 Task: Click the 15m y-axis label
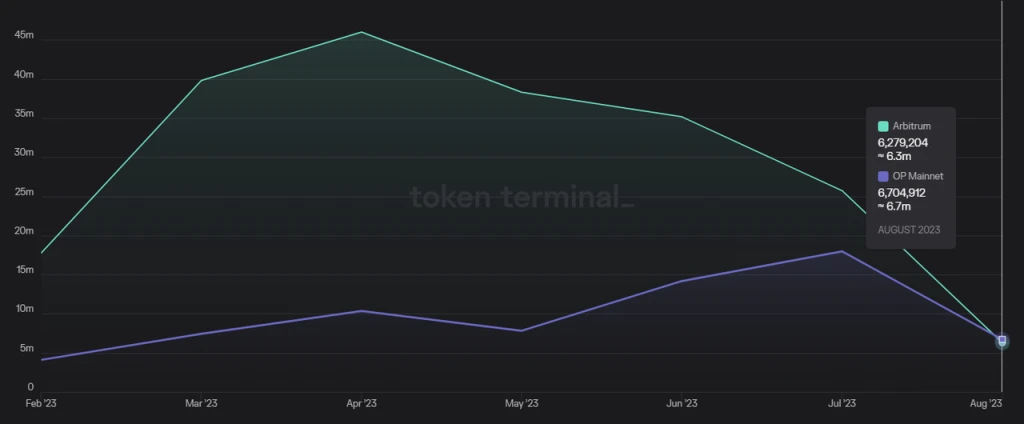(24, 269)
